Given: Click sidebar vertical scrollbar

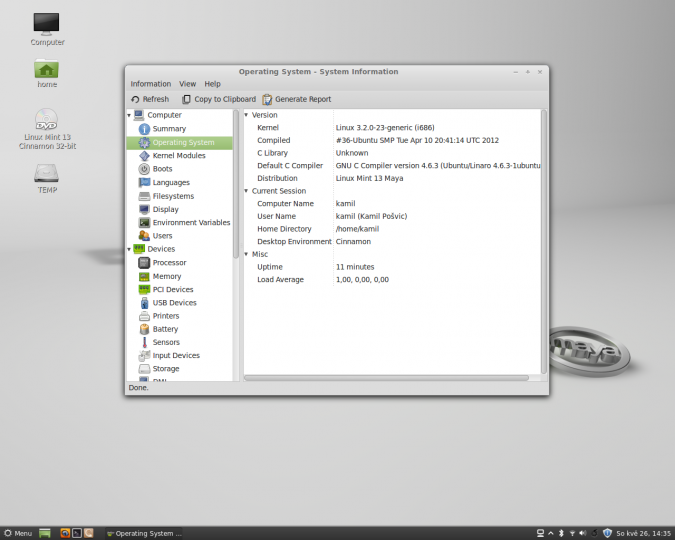Looking at the screenshot, I should pyautogui.click(x=235, y=184).
